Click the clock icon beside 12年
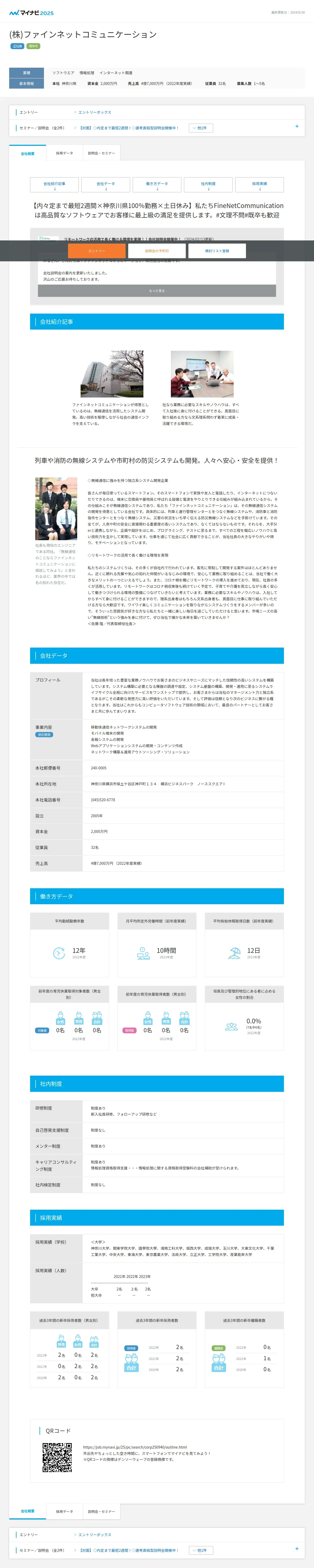Image resolution: width=314 pixels, height=1568 pixels. tap(59, 953)
